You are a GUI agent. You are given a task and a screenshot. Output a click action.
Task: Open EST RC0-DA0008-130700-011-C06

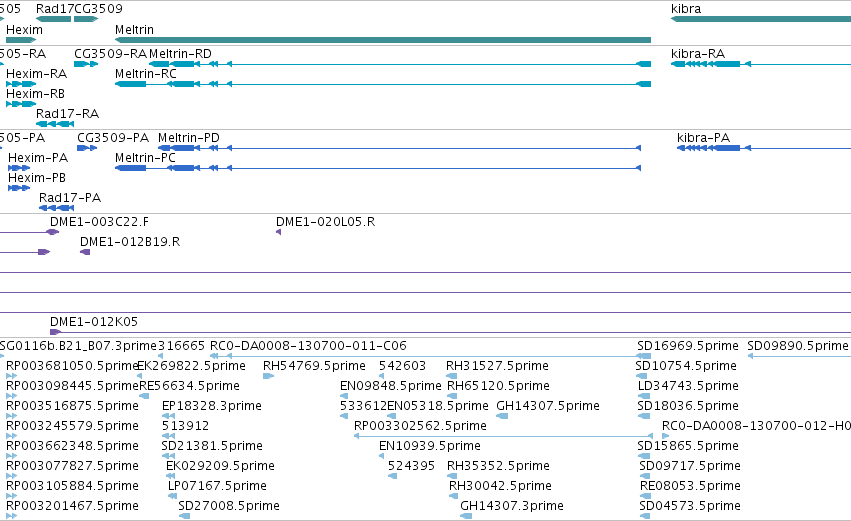308,346
